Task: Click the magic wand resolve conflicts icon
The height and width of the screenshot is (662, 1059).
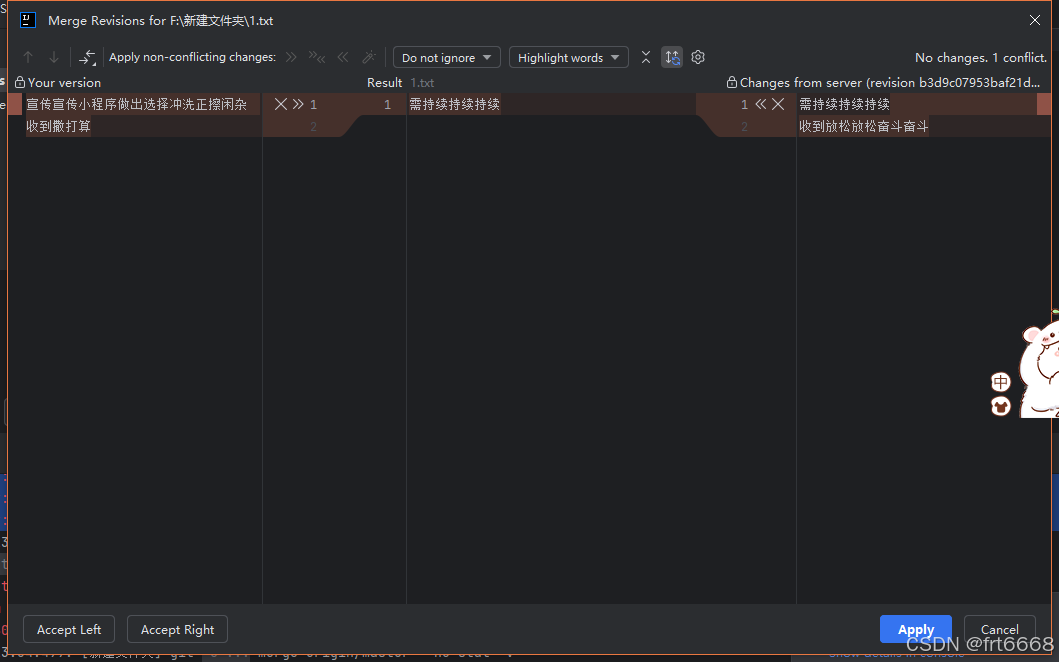Action: tap(369, 57)
